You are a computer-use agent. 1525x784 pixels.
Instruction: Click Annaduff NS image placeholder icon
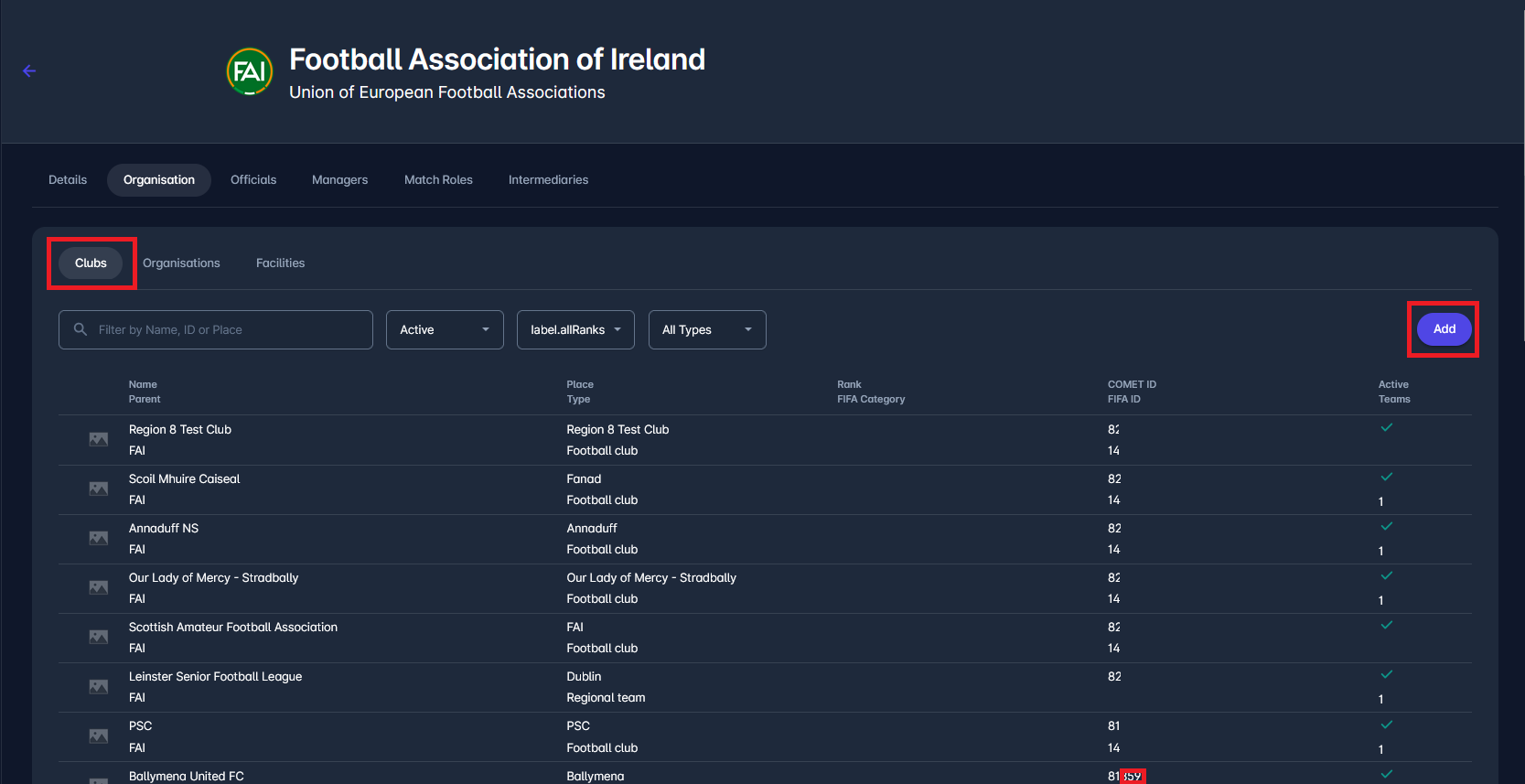[99, 538]
